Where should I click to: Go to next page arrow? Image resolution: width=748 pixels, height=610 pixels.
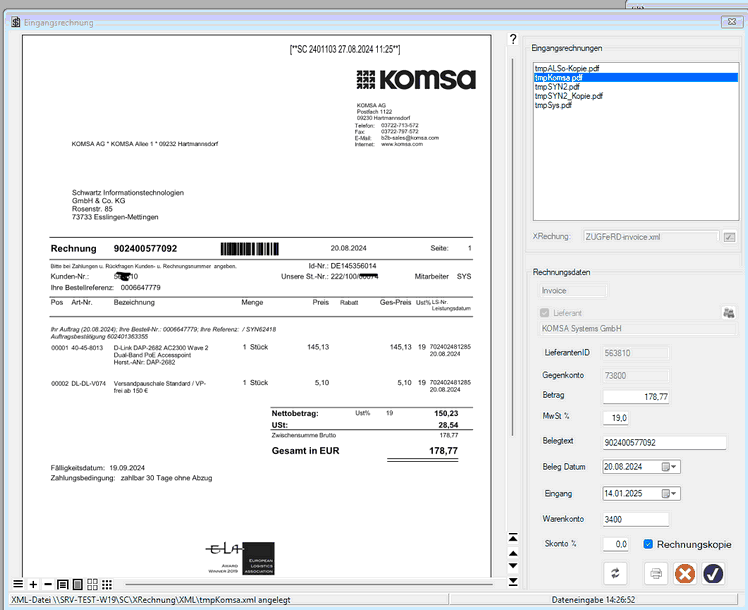point(513,566)
